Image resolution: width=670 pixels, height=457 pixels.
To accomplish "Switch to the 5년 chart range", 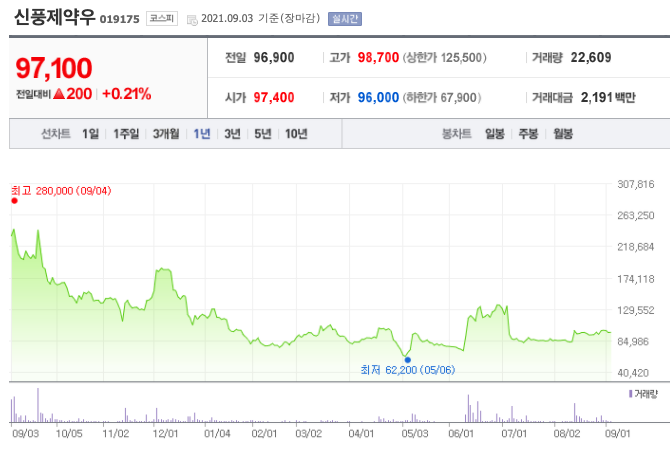I will (263, 134).
